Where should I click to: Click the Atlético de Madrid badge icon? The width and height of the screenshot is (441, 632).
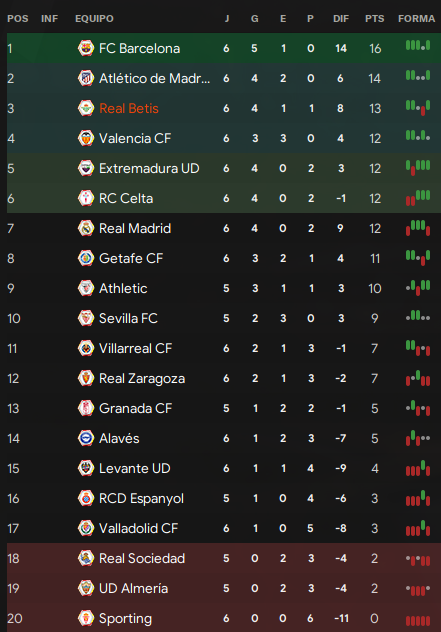click(x=86, y=78)
